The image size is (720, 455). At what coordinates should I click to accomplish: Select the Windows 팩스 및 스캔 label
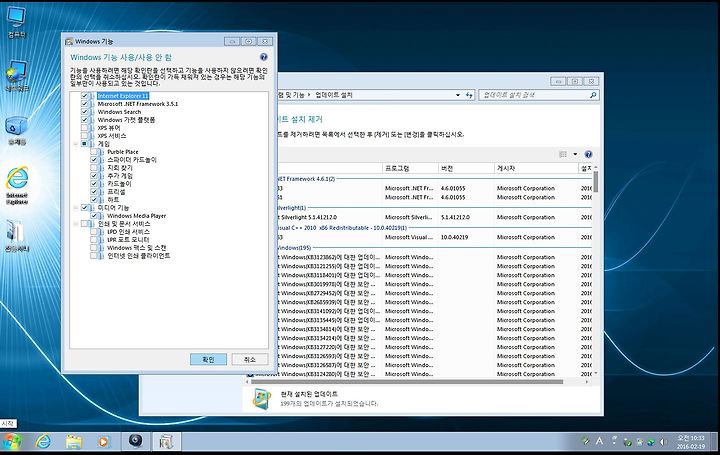coord(136,248)
